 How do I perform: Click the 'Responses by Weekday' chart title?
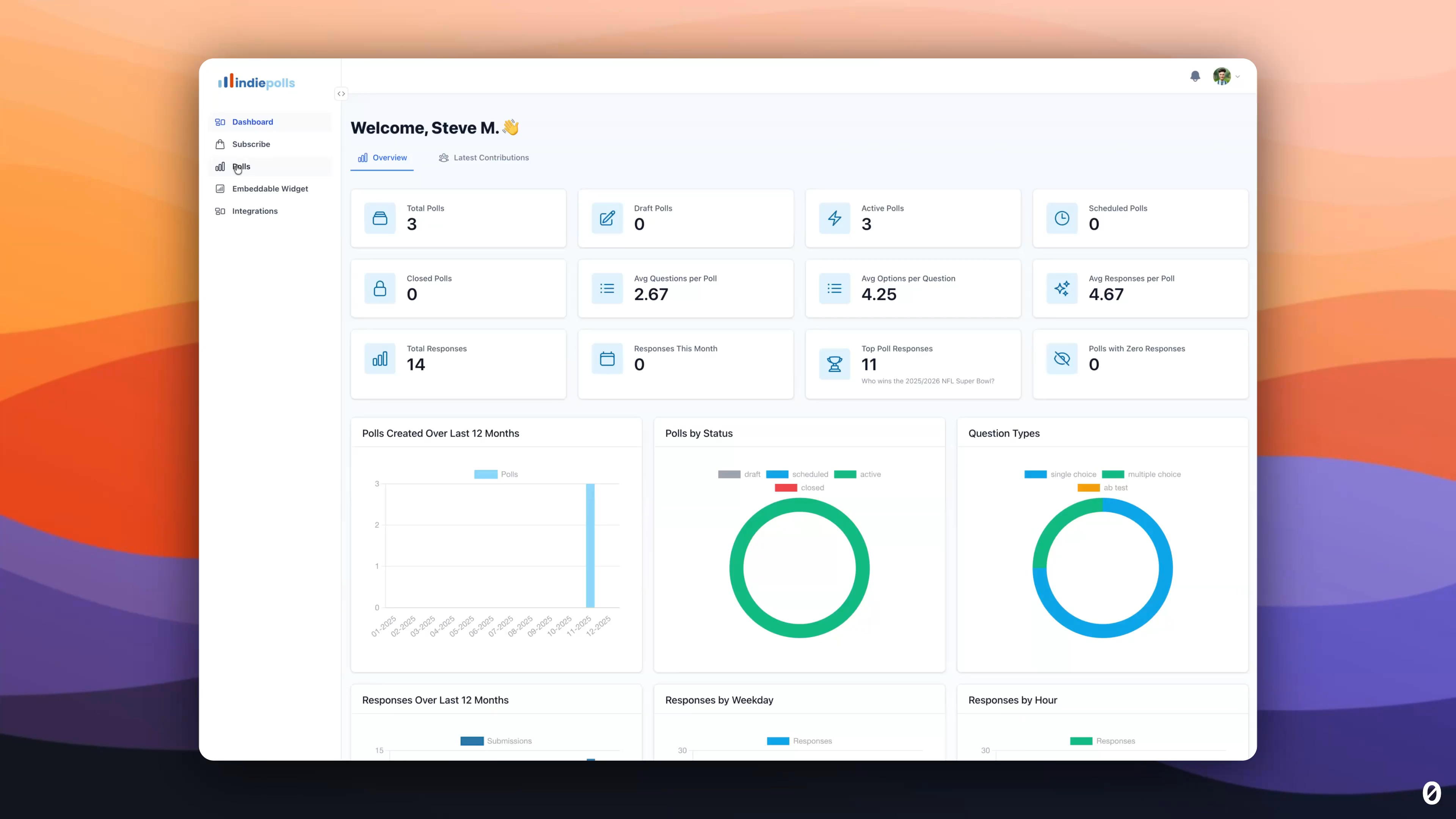719,700
